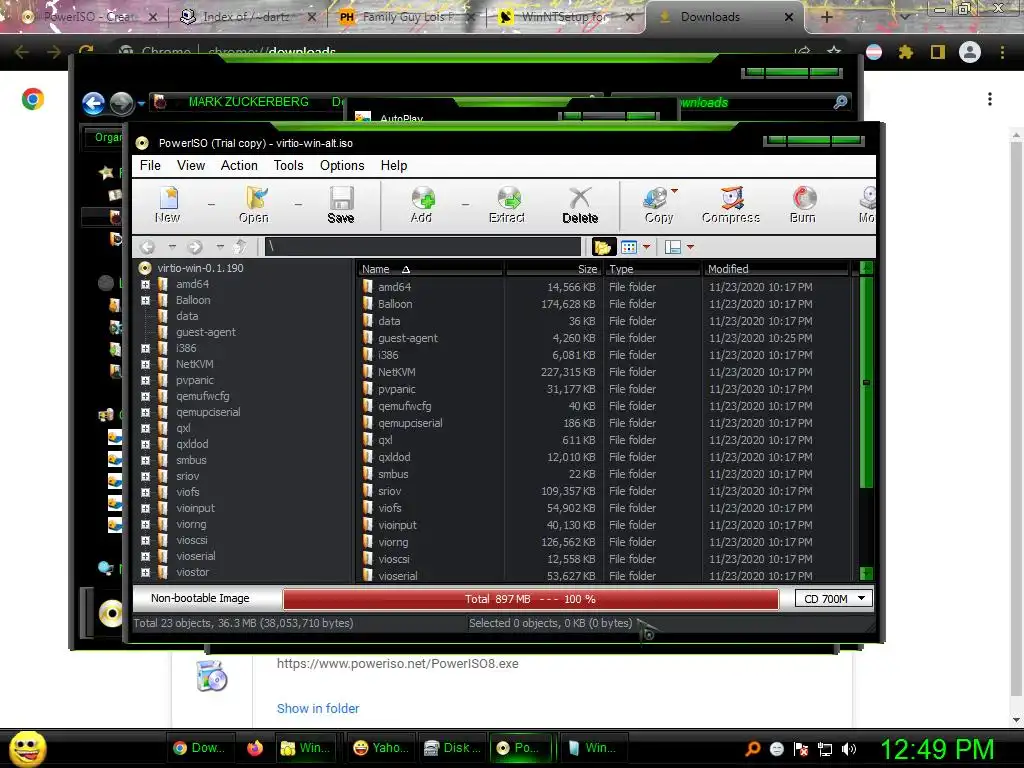This screenshot has width=1024, height=768.
Task: Open the Chrome three-dot menu
Action: point(1002,52)
